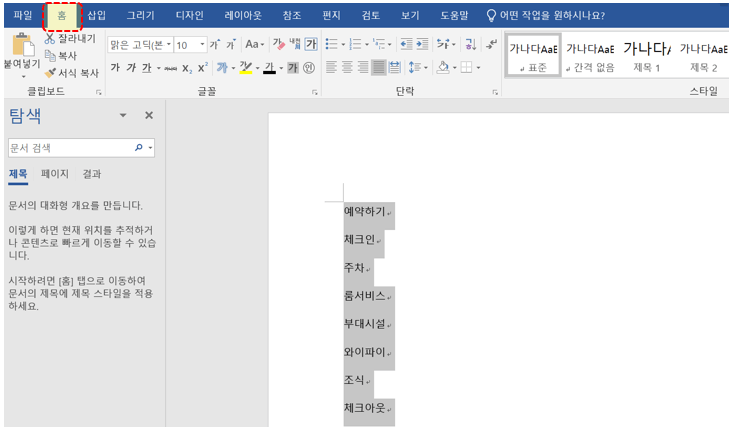
Task: Open the 참조 tab
Action: pyautogui.click(x=292, y=15)
